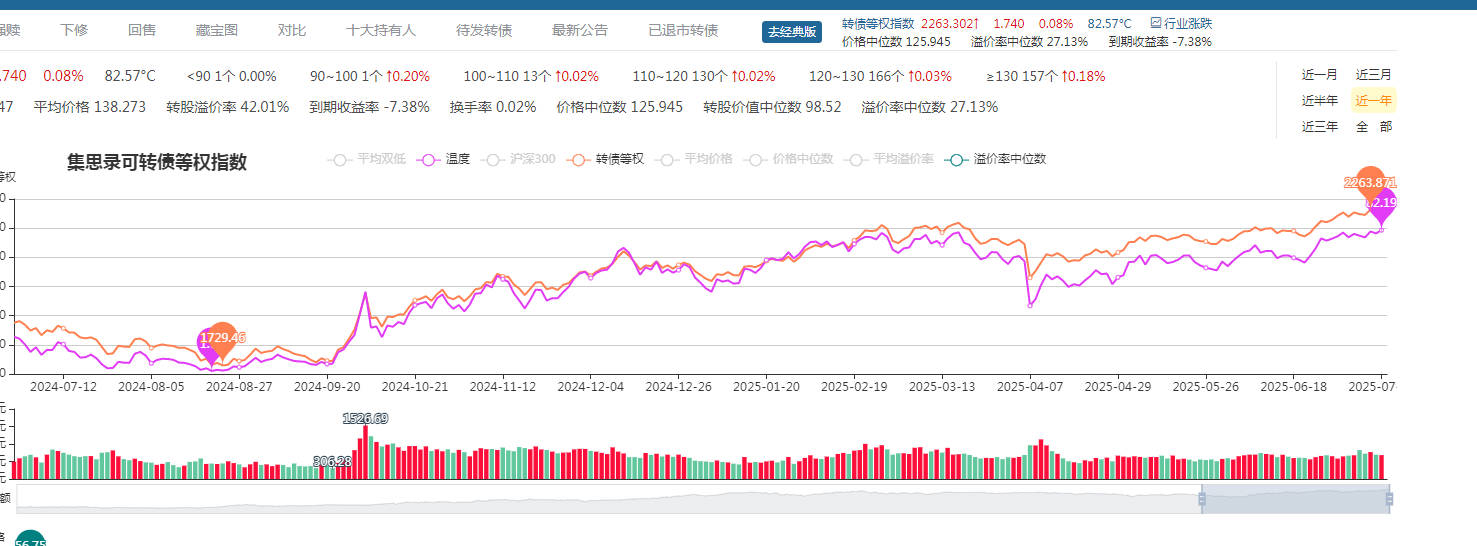Toggle the 转债等权 legend series
This screenshot has height=546, width=1477.
click(607, 159)
